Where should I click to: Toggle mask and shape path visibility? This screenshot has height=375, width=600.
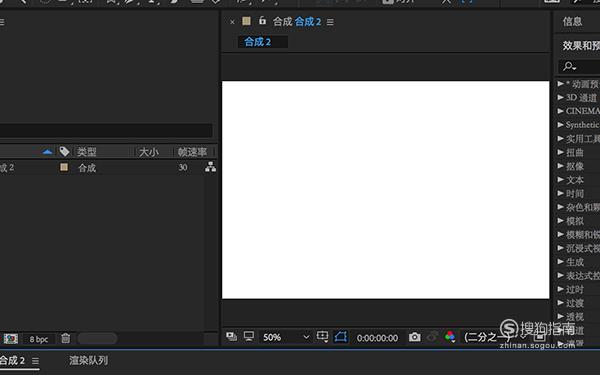(341, 337)
